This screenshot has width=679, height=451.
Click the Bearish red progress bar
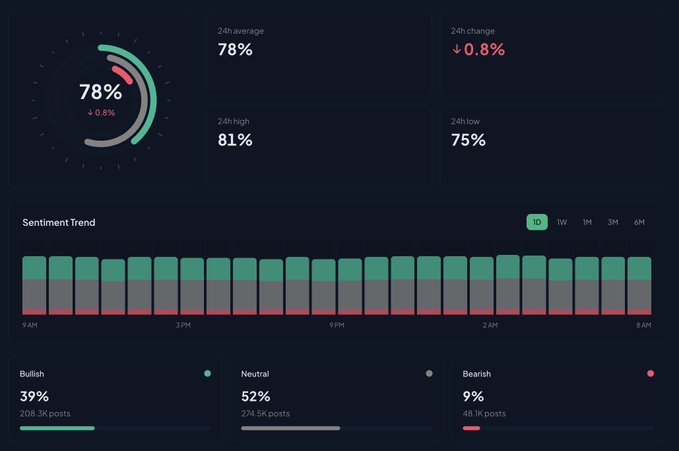point(471,428)
